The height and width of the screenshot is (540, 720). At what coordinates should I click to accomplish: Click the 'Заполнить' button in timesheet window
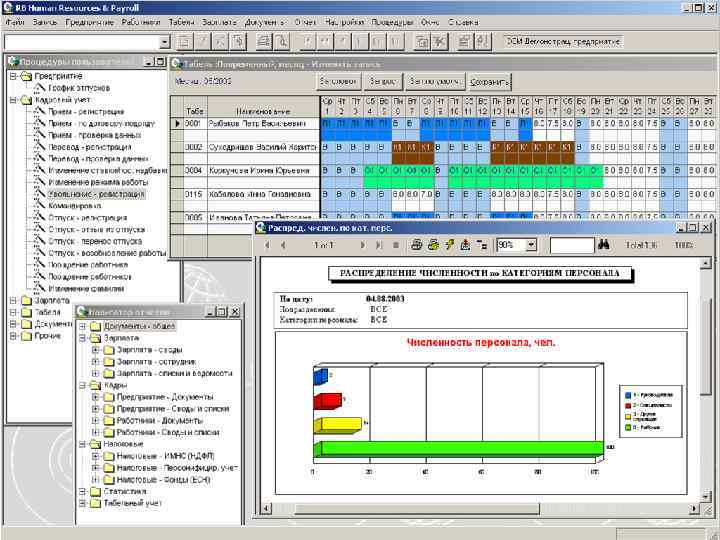[x=434, y=81]
